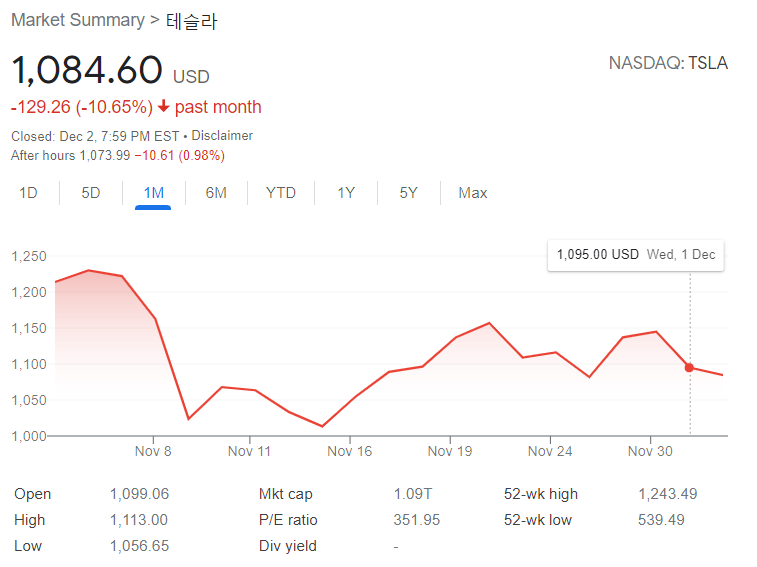Open the Disclaimer link
This screenshot has width=757, height=567.
(x=222, y=136)
